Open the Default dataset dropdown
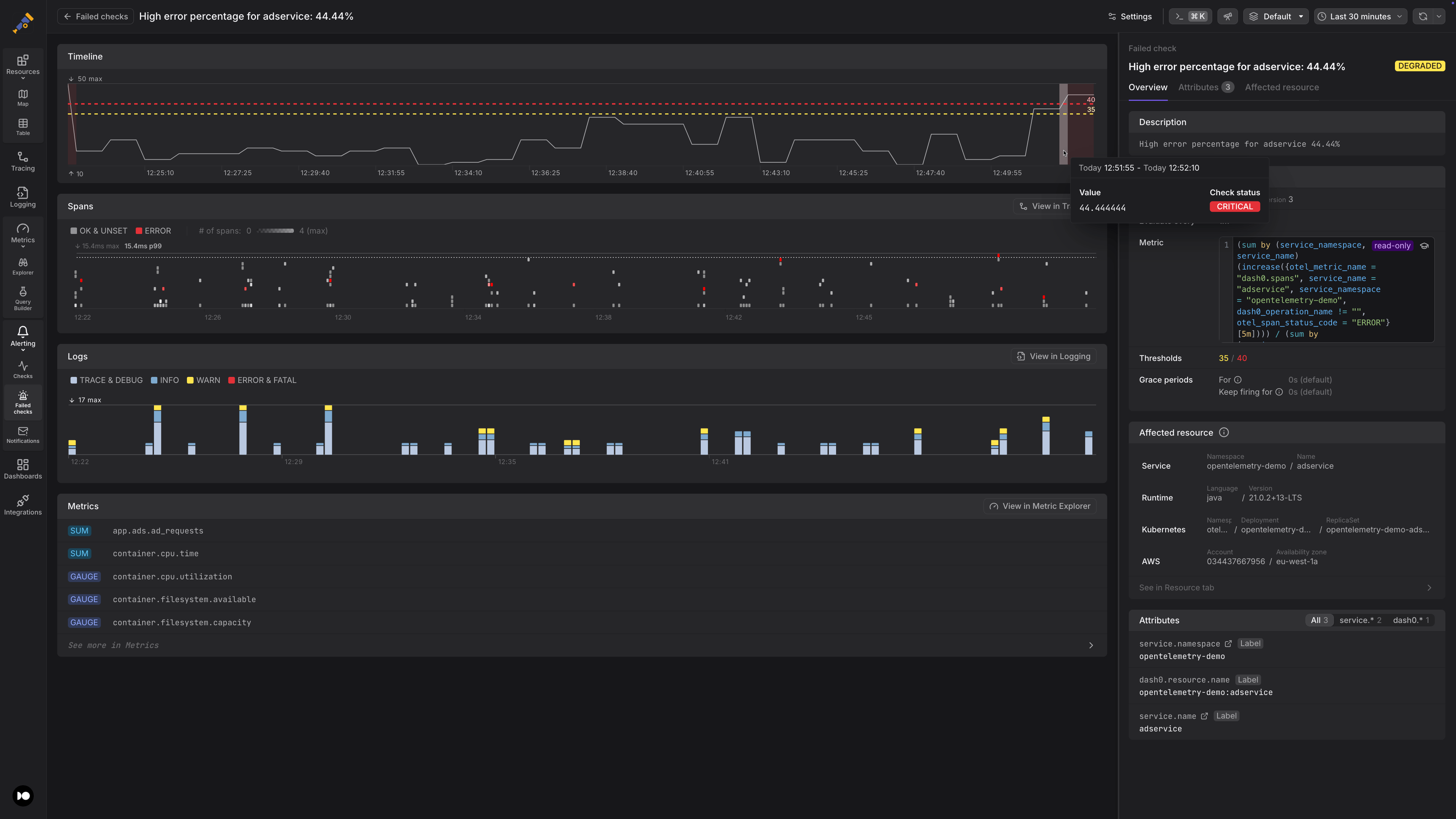 point(1275,16)
